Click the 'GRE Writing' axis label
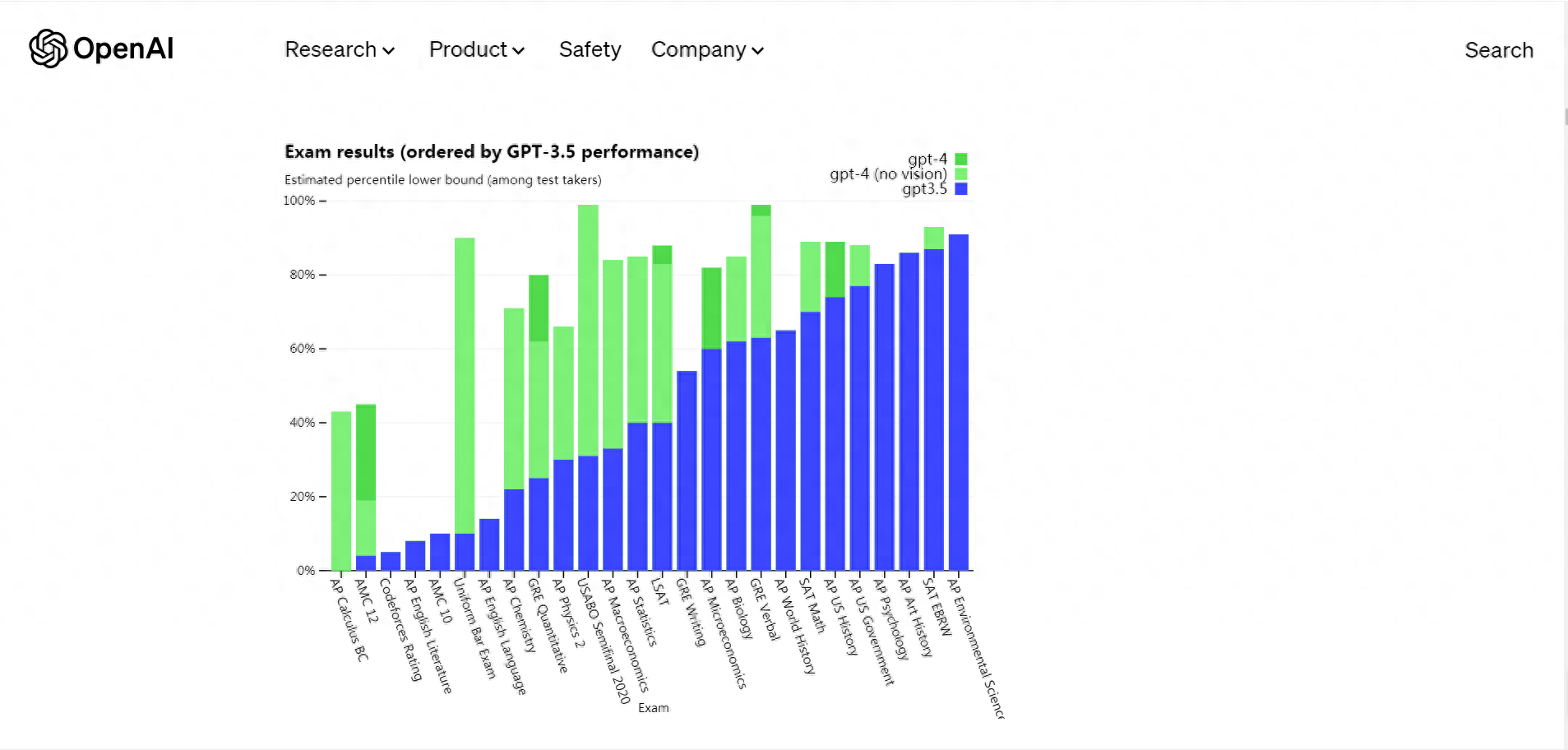The height and width of the screenshot is (750, 1568). [x=691, y=612]
